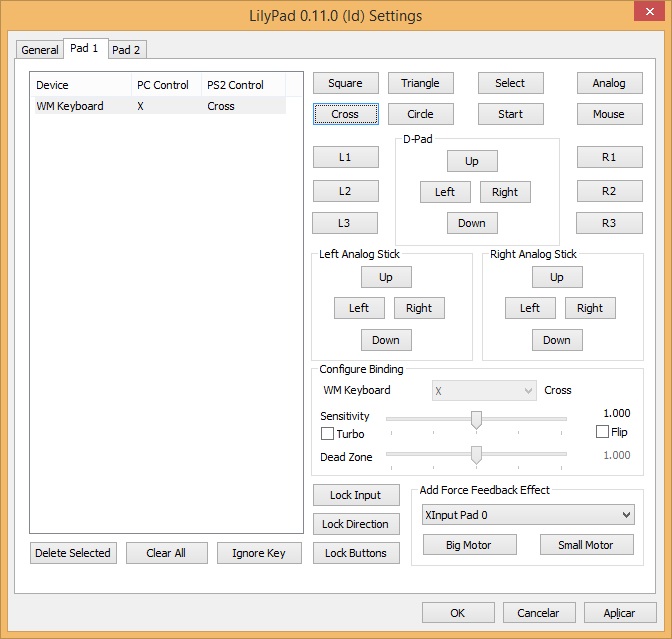Click the Cross binding button
The height and width of the screenshot is (639, 672).
pos(345,114)
